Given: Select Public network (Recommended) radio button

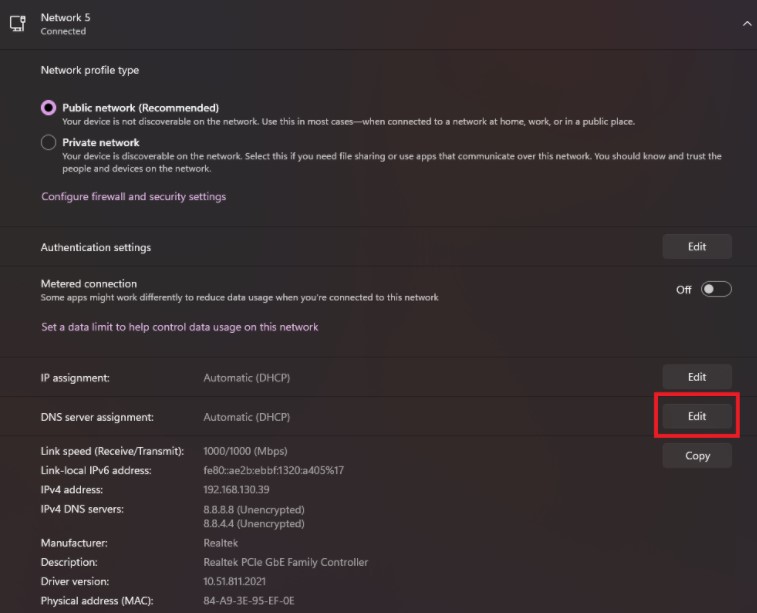Looking at the screenshot, I should (x=48, y=108).
